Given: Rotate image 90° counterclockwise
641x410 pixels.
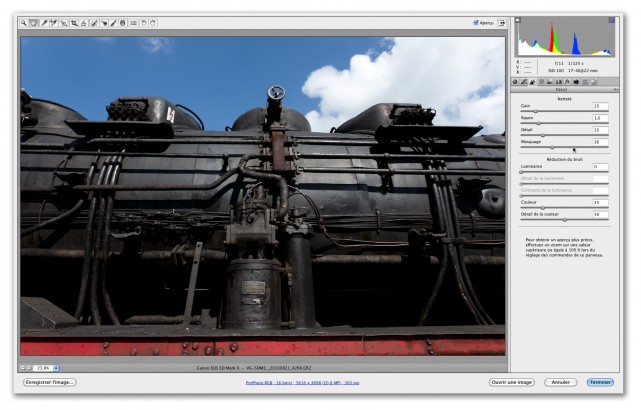Looking at the screenshot, I should click(143, 23).
